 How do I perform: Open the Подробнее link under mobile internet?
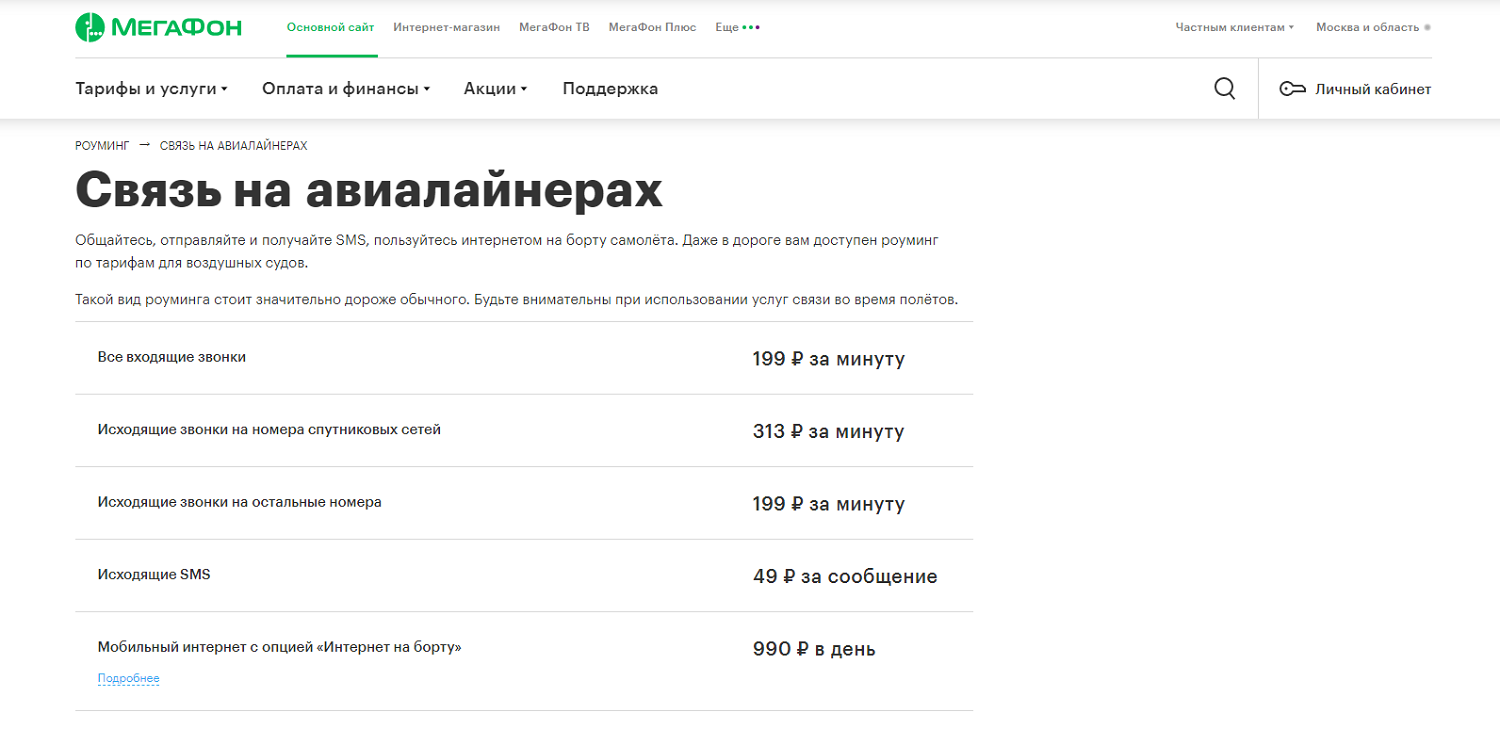(128, 679)
